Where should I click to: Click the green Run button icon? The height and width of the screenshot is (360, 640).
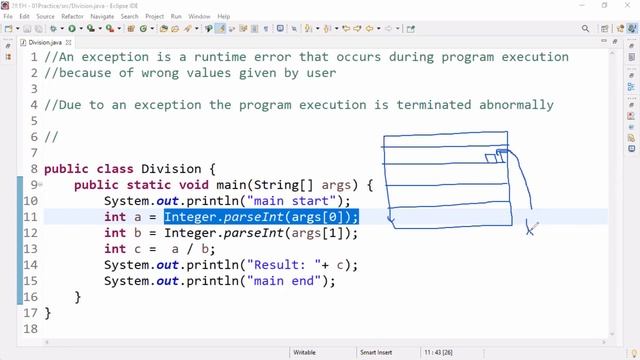point(72,29)
